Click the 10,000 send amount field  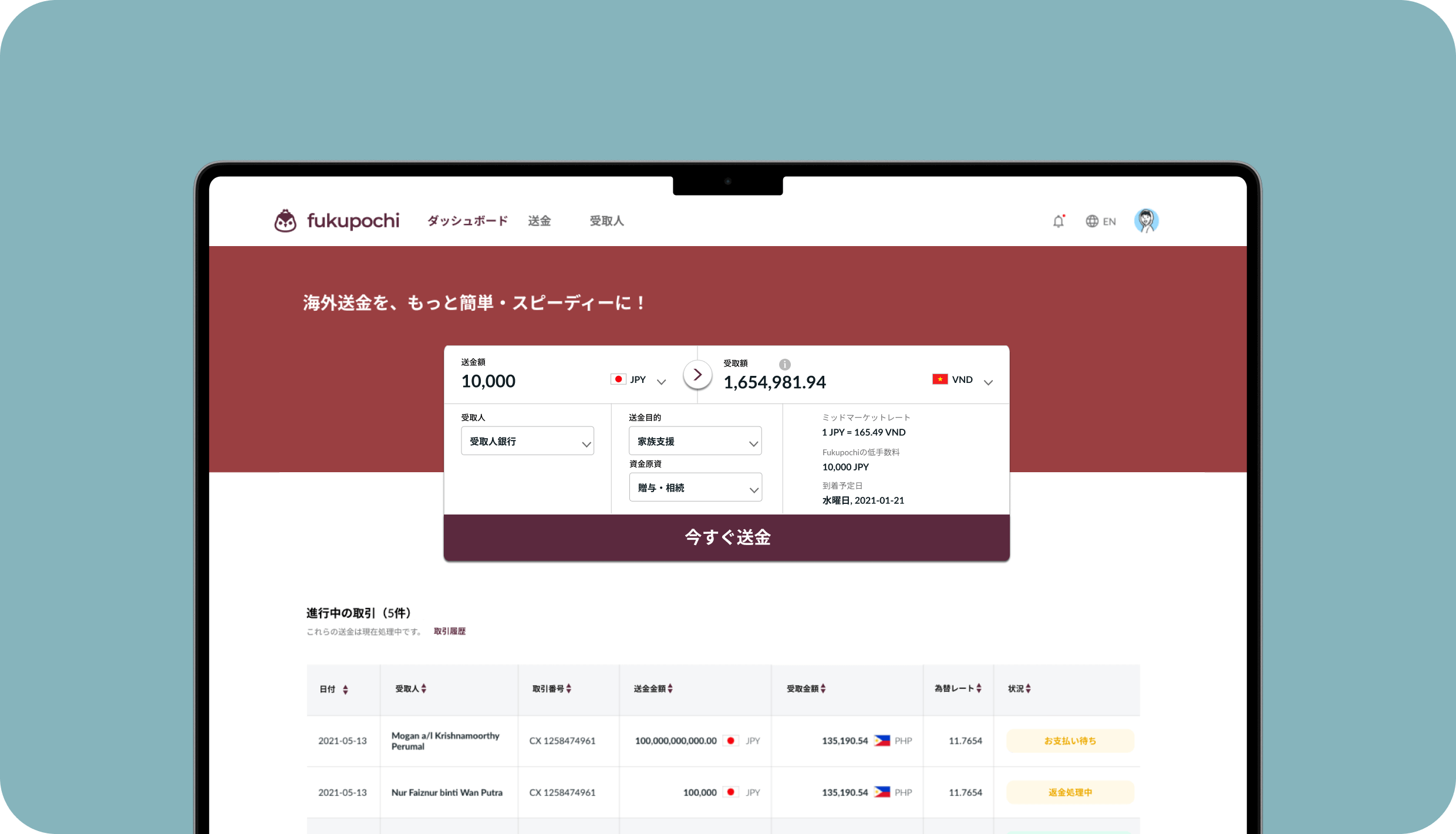pyautogui.click(x=488, y=381)
